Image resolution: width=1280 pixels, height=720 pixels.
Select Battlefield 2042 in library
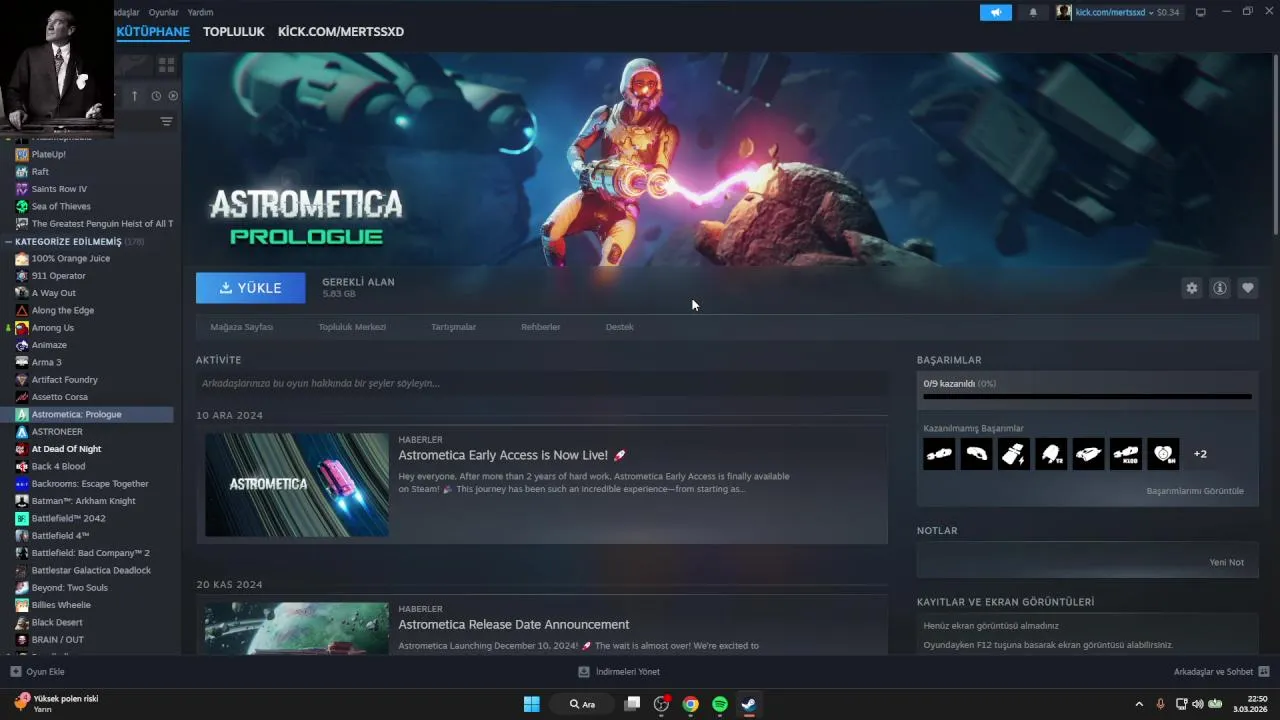(x=68, y=518)
